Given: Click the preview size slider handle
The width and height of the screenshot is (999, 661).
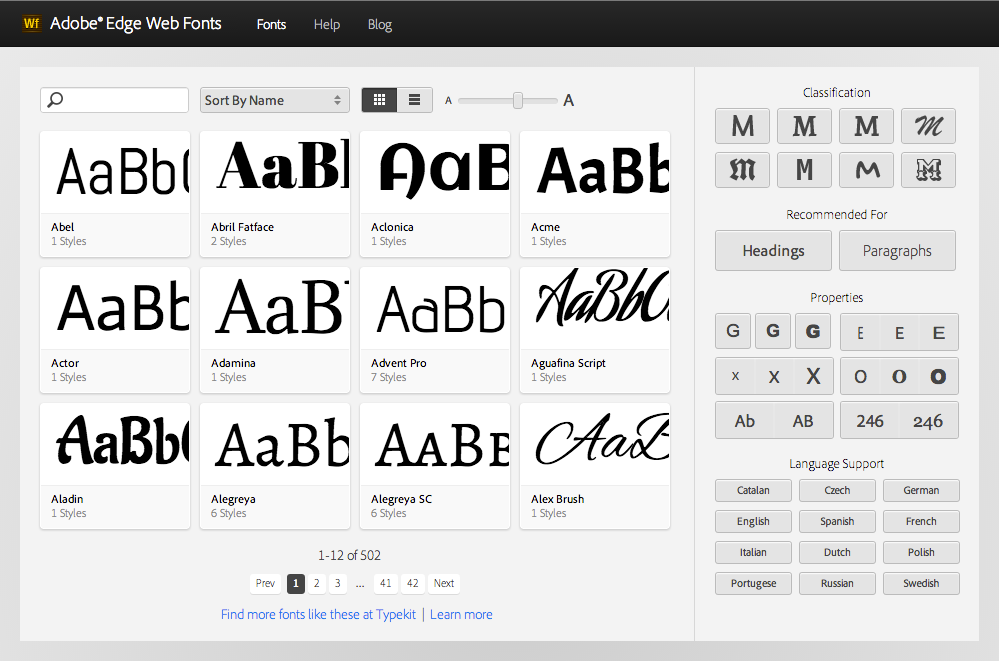Looking at the screenshot, I should pos(518,100).
